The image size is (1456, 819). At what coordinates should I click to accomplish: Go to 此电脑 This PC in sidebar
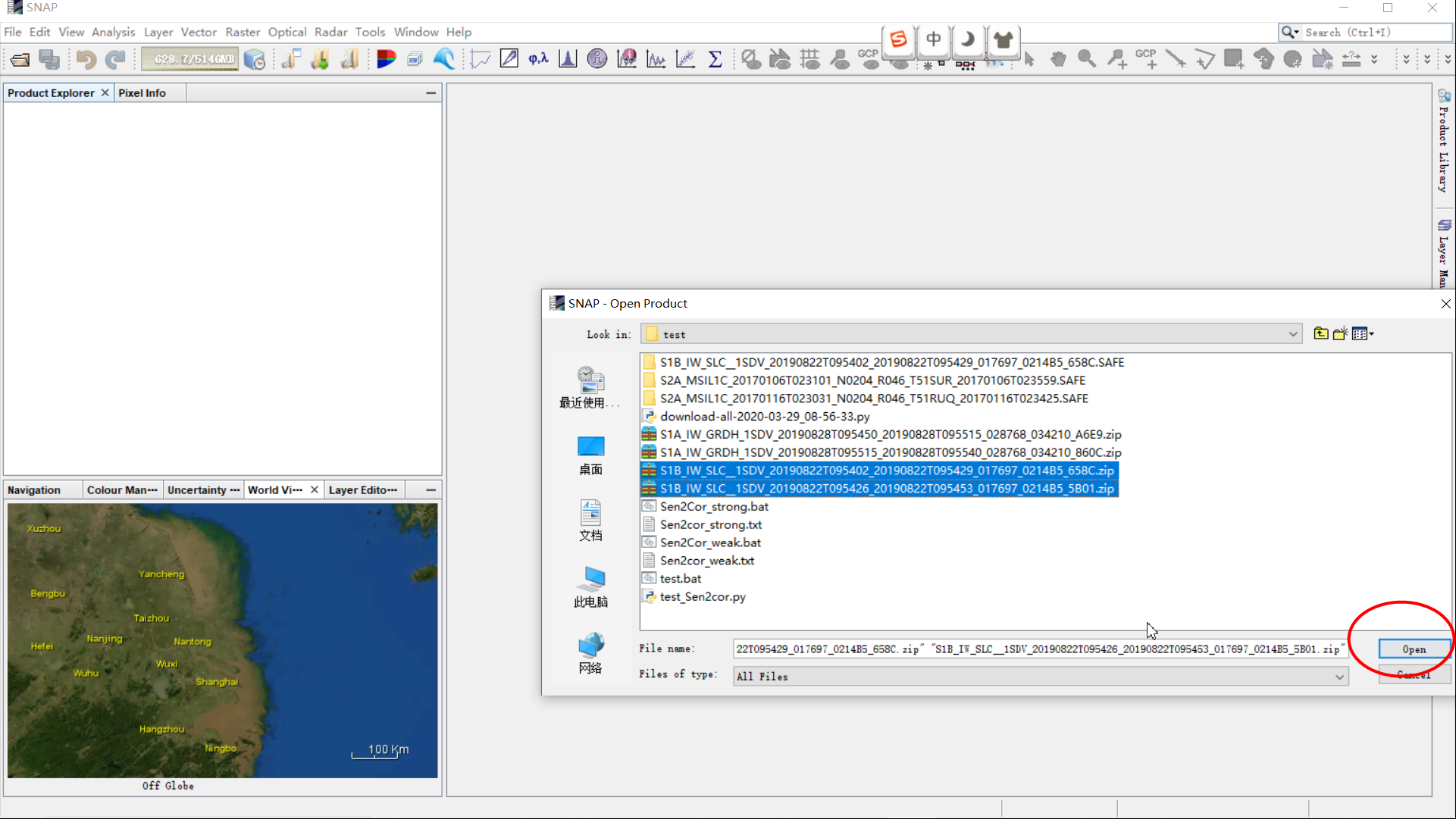(590, 588)
